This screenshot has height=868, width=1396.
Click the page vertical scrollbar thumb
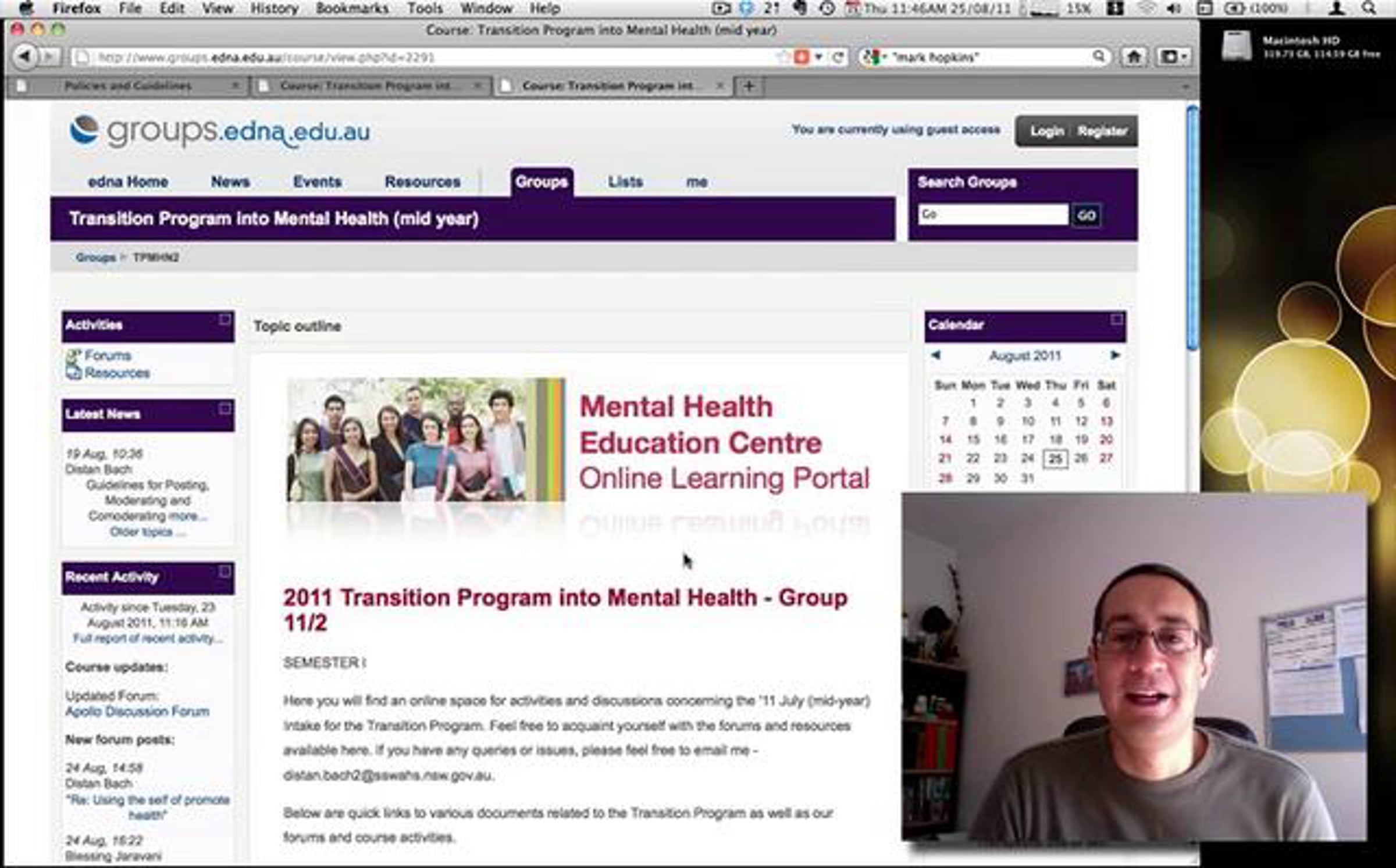click(1192, 228)
